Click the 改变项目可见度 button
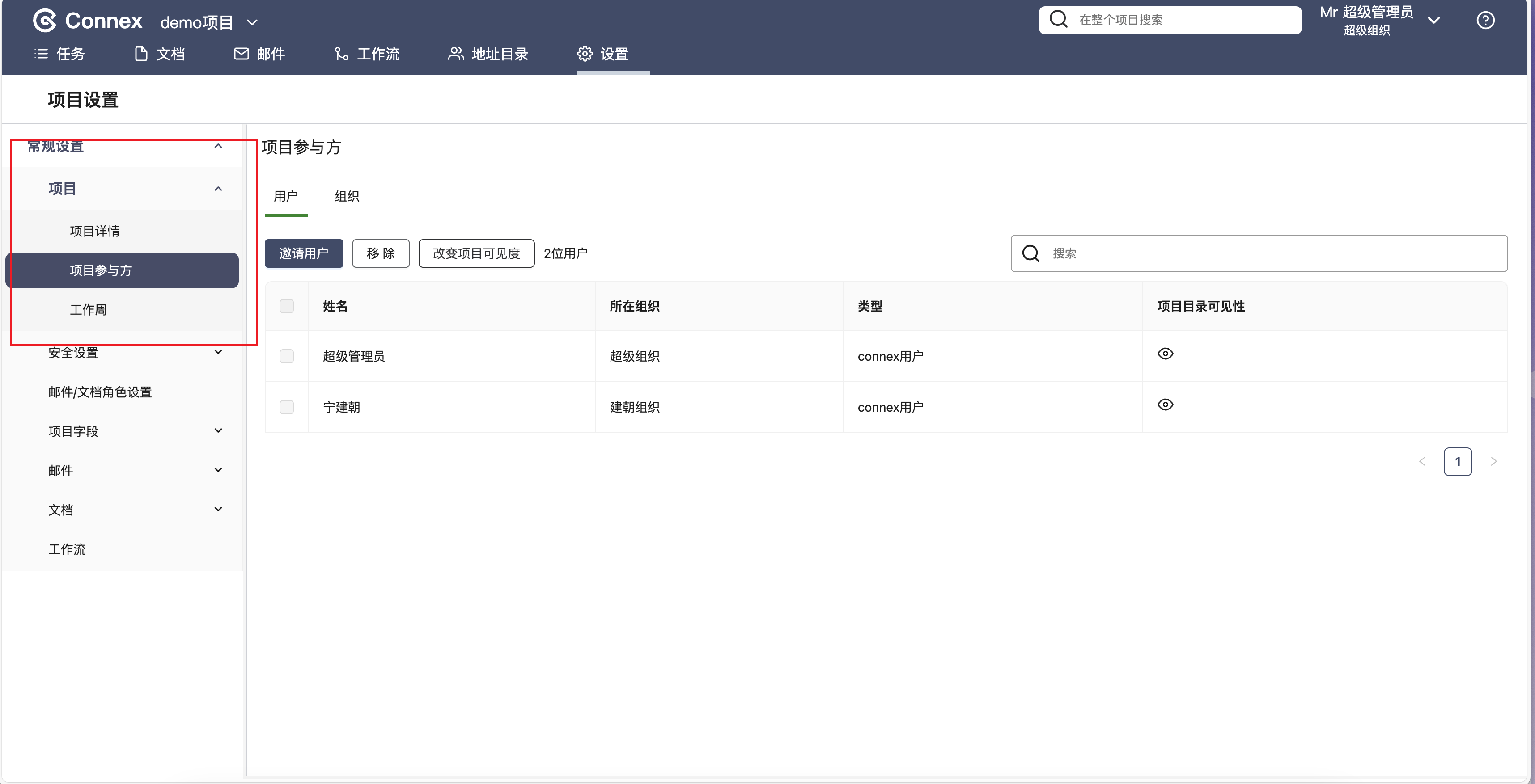Image resolution: width=1535 pixels, height=784 pixels. [x=476, y=253]
